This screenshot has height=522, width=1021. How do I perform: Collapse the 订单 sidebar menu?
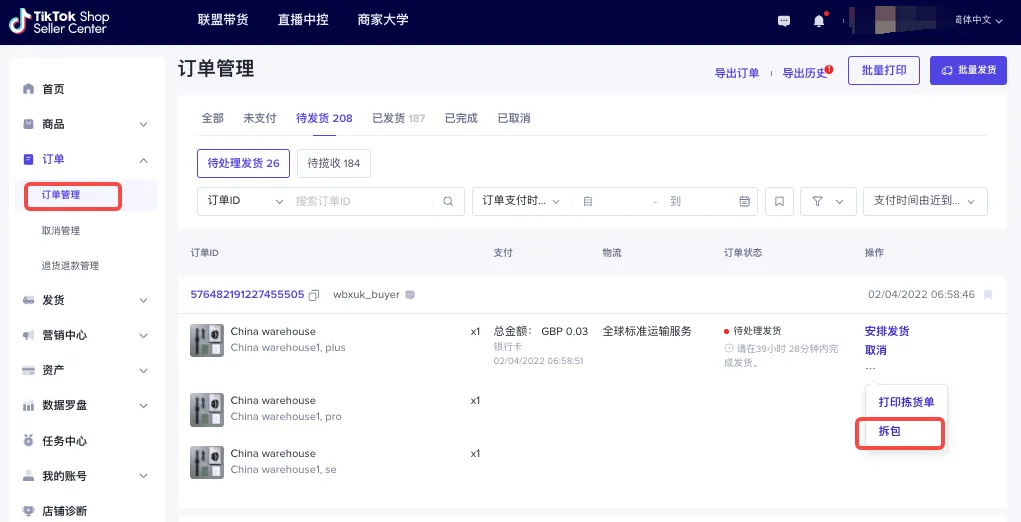(143, 159)
